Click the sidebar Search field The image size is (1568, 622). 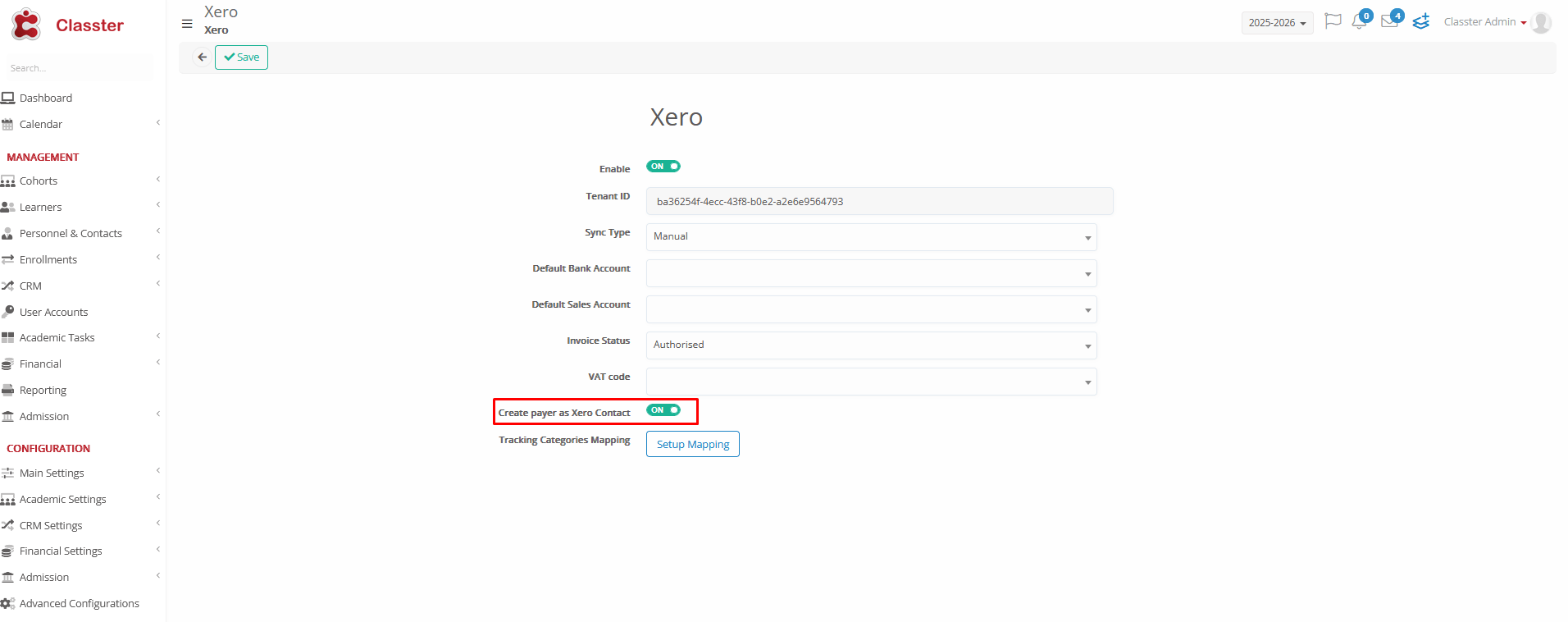click(78, 68)
